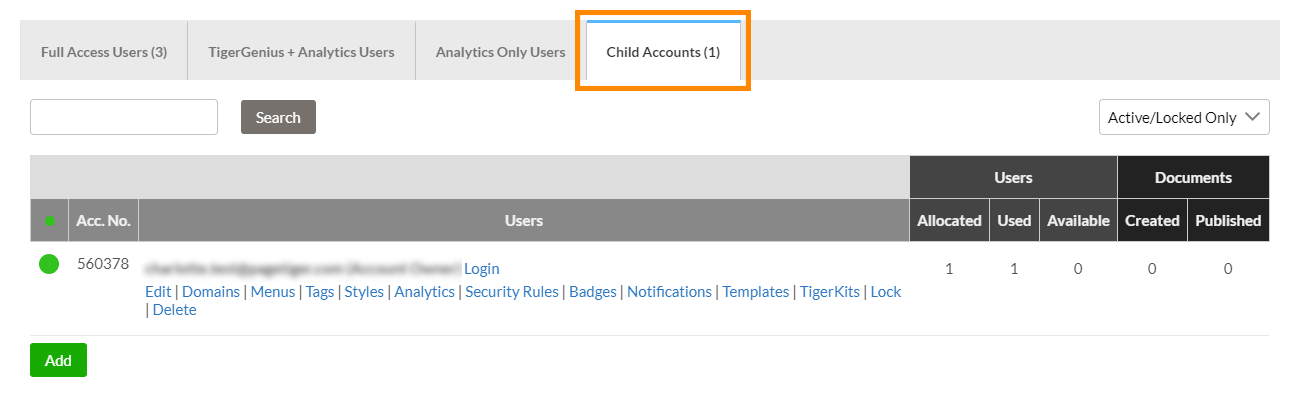Select the Analytics Only Users tab
This screenshot has width=1298, height=401.
point(500,52)
